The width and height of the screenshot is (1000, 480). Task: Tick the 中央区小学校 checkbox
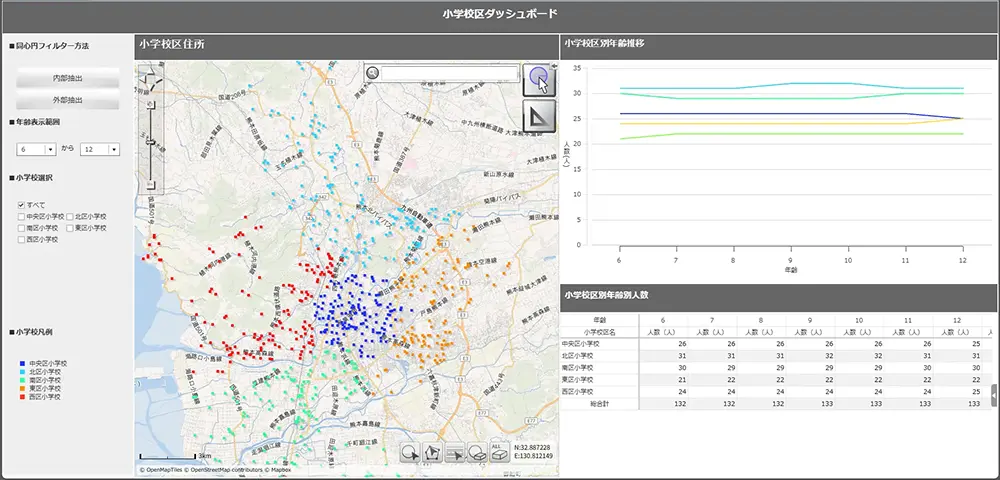coord(21,216)
